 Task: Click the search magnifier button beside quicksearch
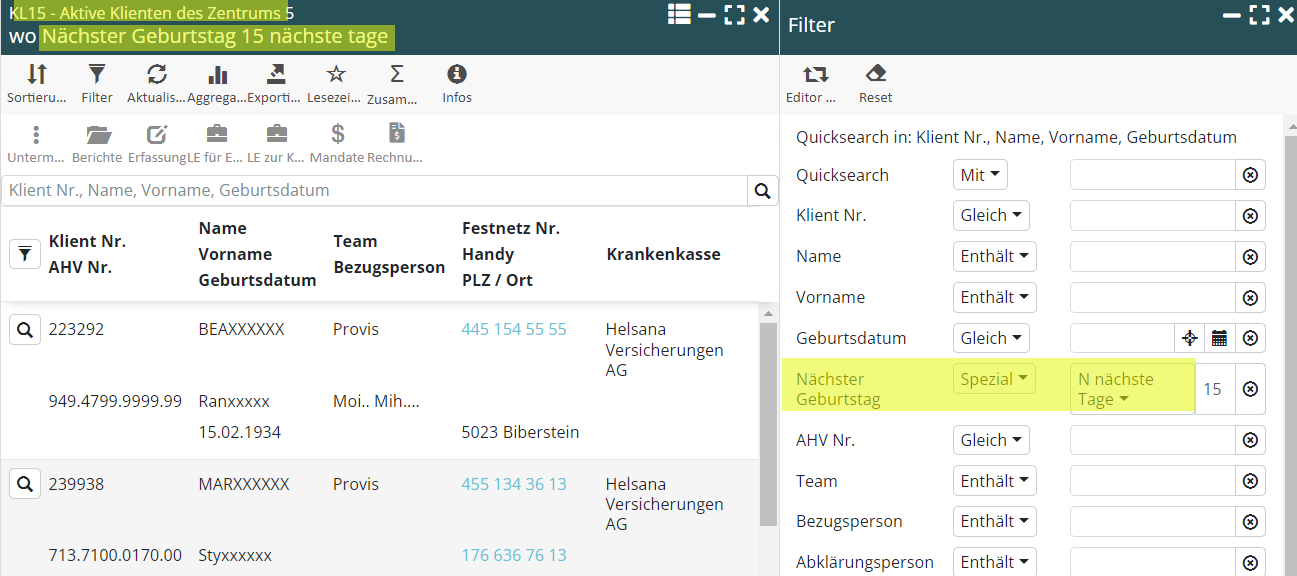[762, 191]
